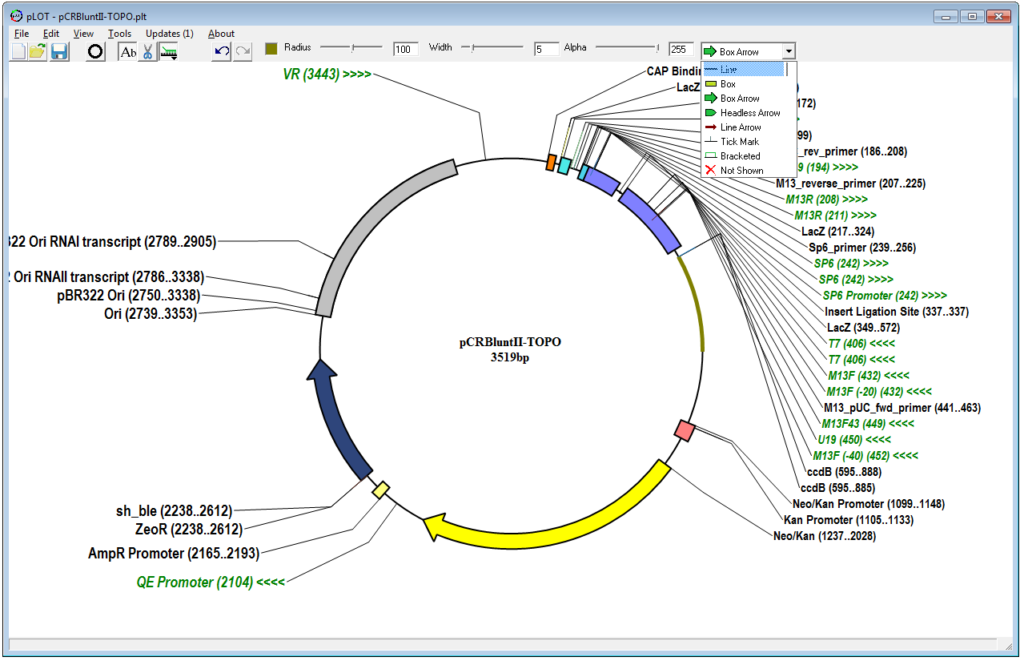The image size is (1024, 661).
Task: Open the Updates (1) menu
Action: click(169, 34)
